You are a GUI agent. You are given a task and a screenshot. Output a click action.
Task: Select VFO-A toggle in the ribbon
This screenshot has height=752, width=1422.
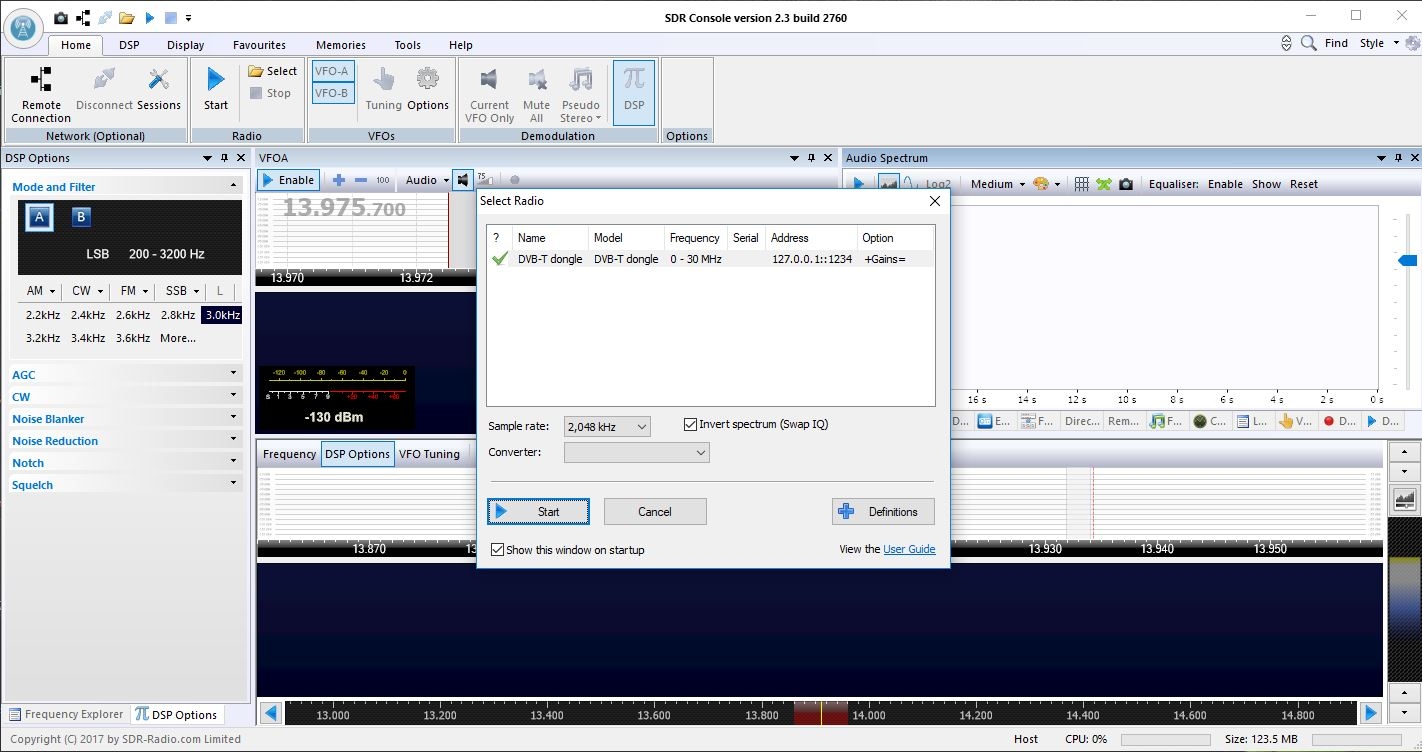pyautogui.click(x=332, y=71)
